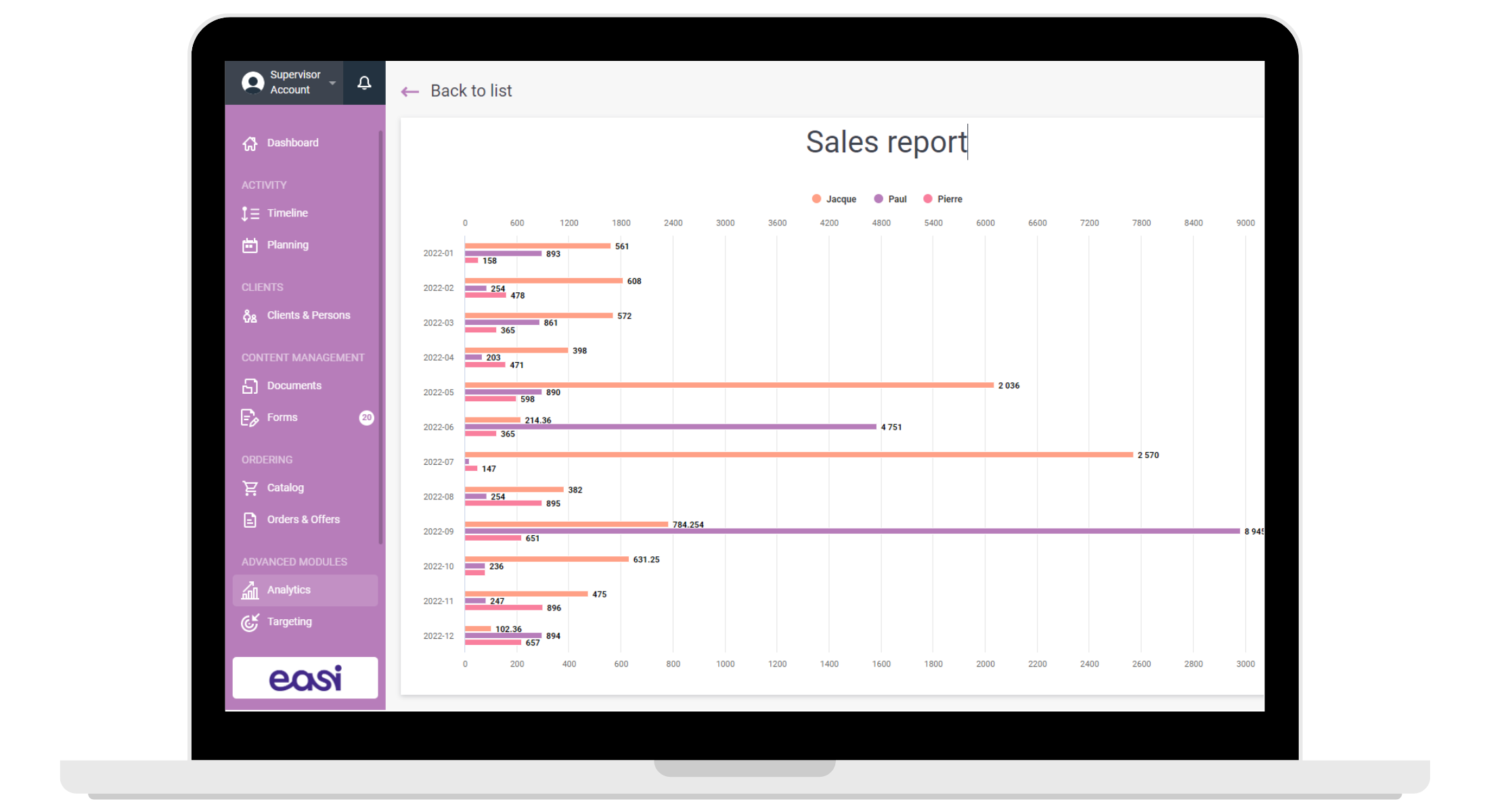Click the Sales report title field
This screenshot has width=1489, height=812.
point(886,142)
